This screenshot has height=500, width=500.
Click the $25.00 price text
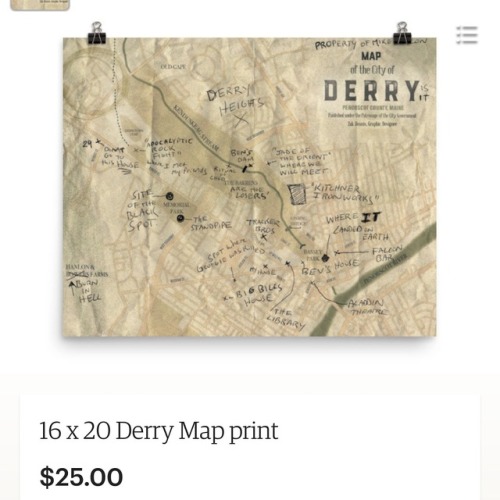coord(81,477)
